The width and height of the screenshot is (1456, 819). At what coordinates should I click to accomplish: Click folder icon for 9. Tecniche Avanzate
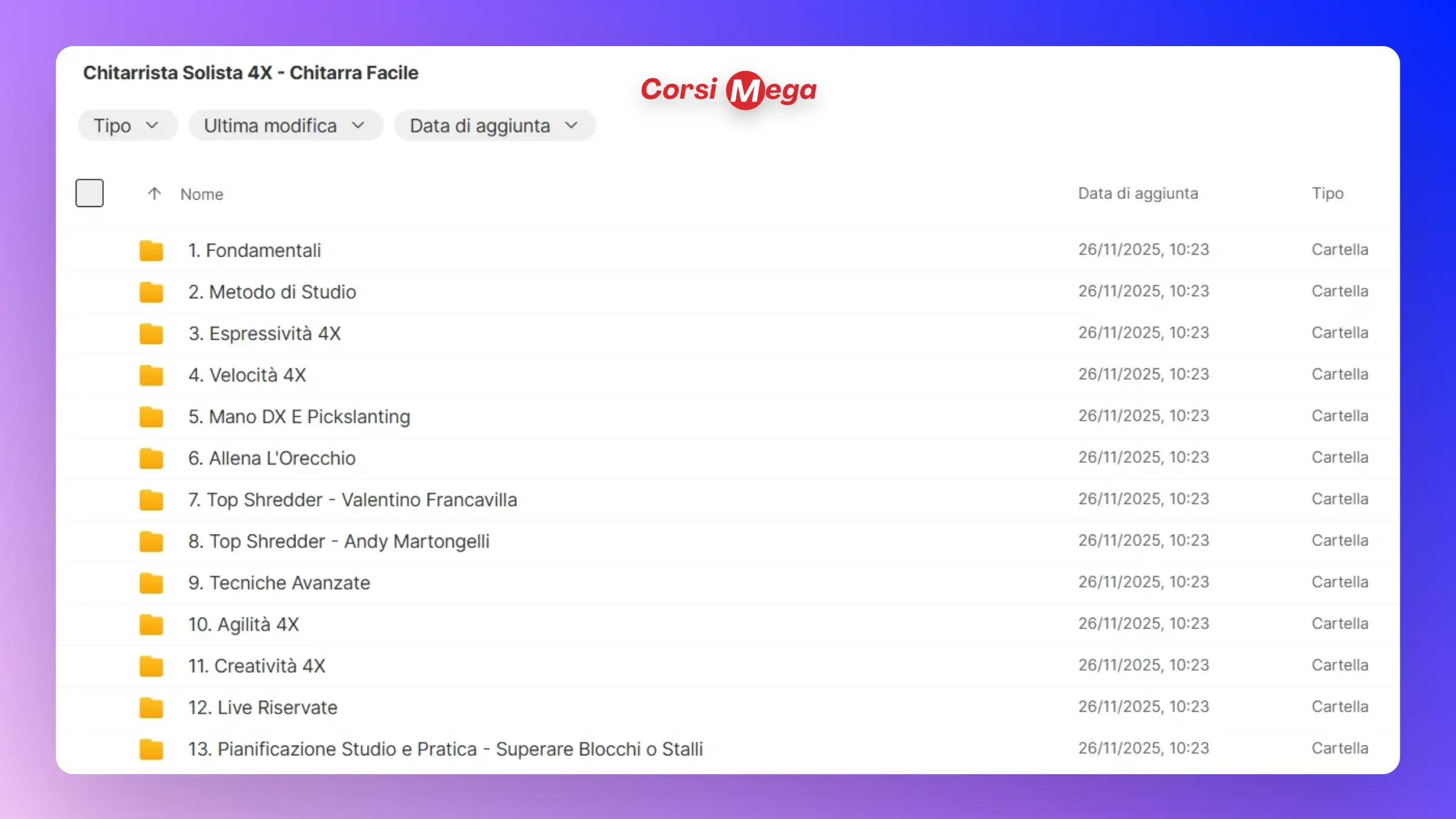point(151,583)
